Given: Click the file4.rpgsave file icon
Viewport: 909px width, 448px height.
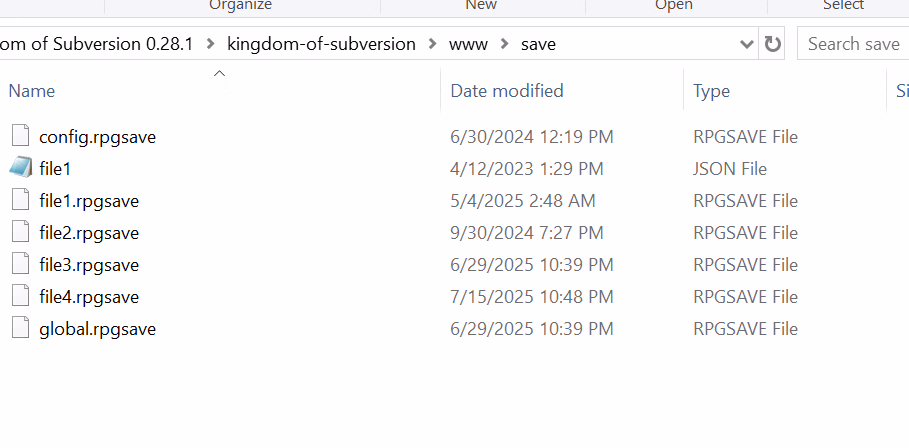Looking at the screenshot, I should (x=20, y=296).
